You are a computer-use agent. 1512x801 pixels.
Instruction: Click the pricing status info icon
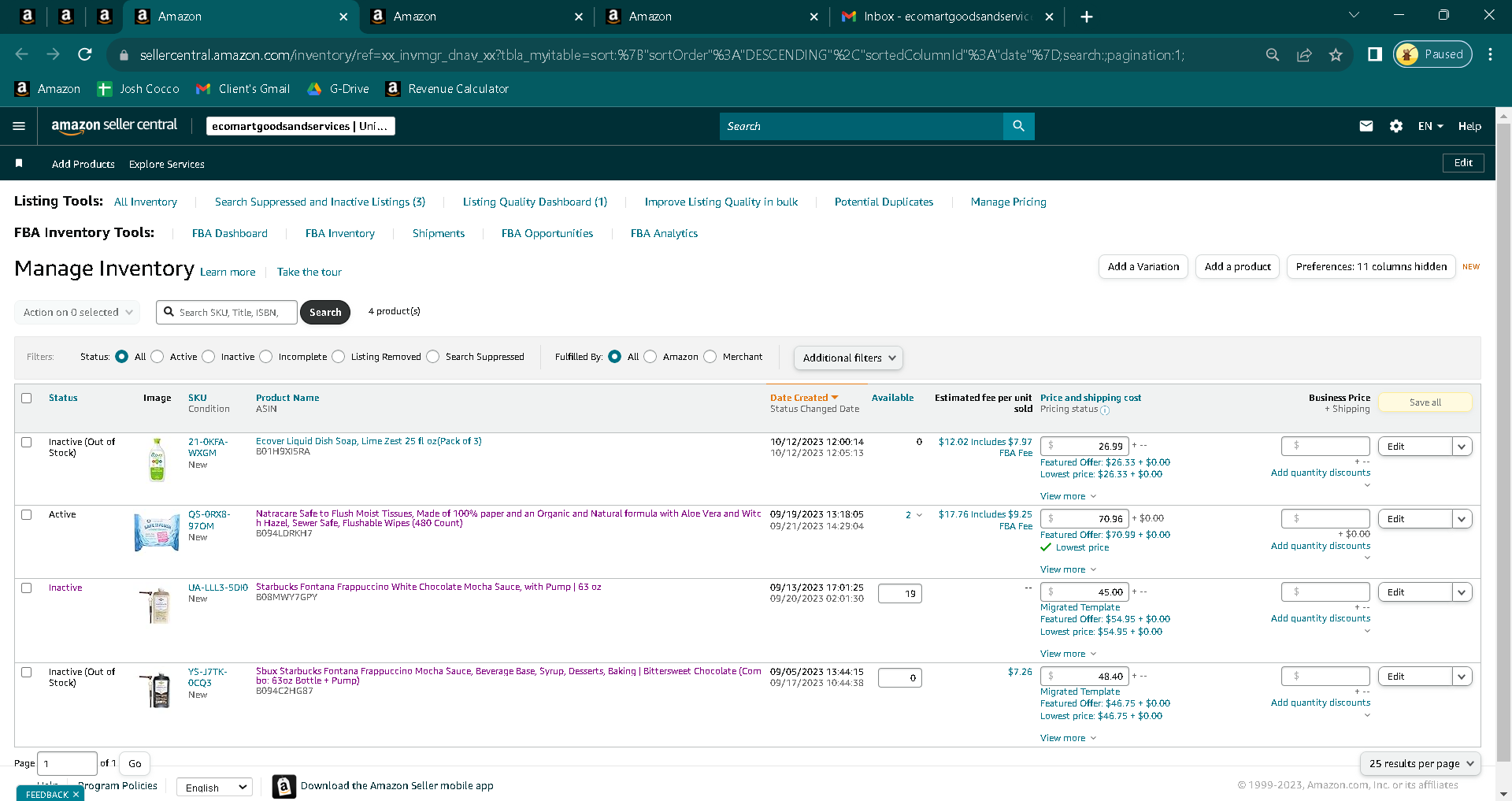tap(1105, 410)
